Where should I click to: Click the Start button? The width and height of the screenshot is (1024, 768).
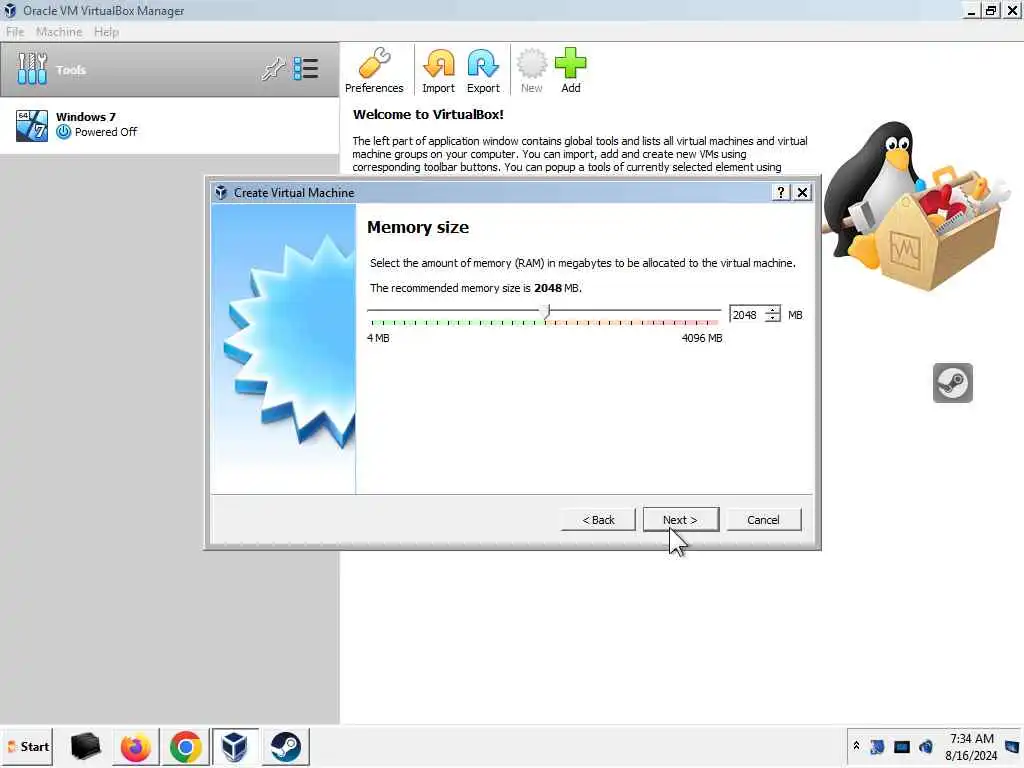[x=27, y=746]
